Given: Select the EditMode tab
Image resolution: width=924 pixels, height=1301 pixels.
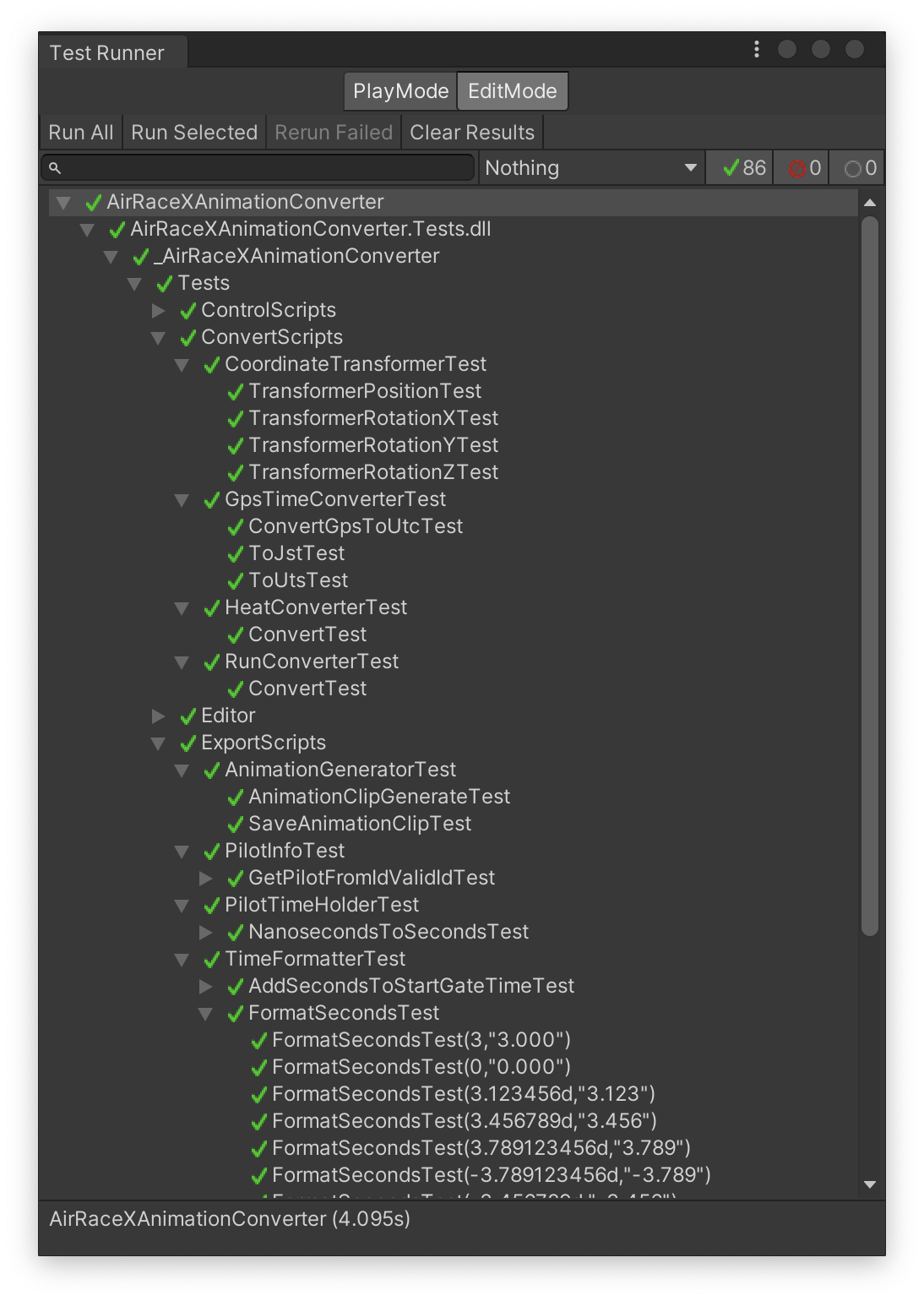Looking at the screenshot, I should click(513, 91).
